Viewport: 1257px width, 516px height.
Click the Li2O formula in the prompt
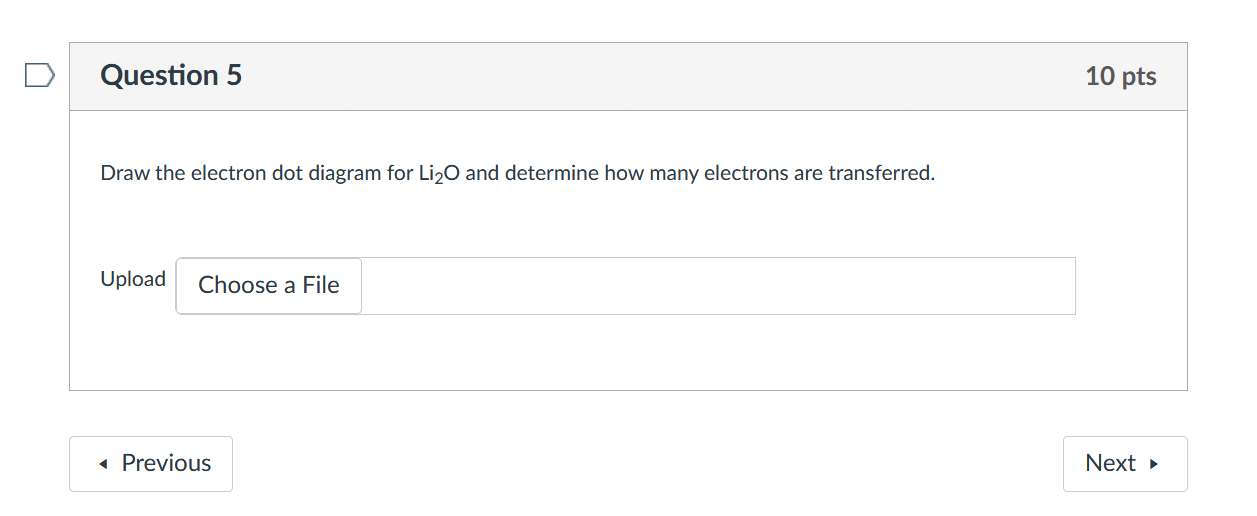point(438,174)
